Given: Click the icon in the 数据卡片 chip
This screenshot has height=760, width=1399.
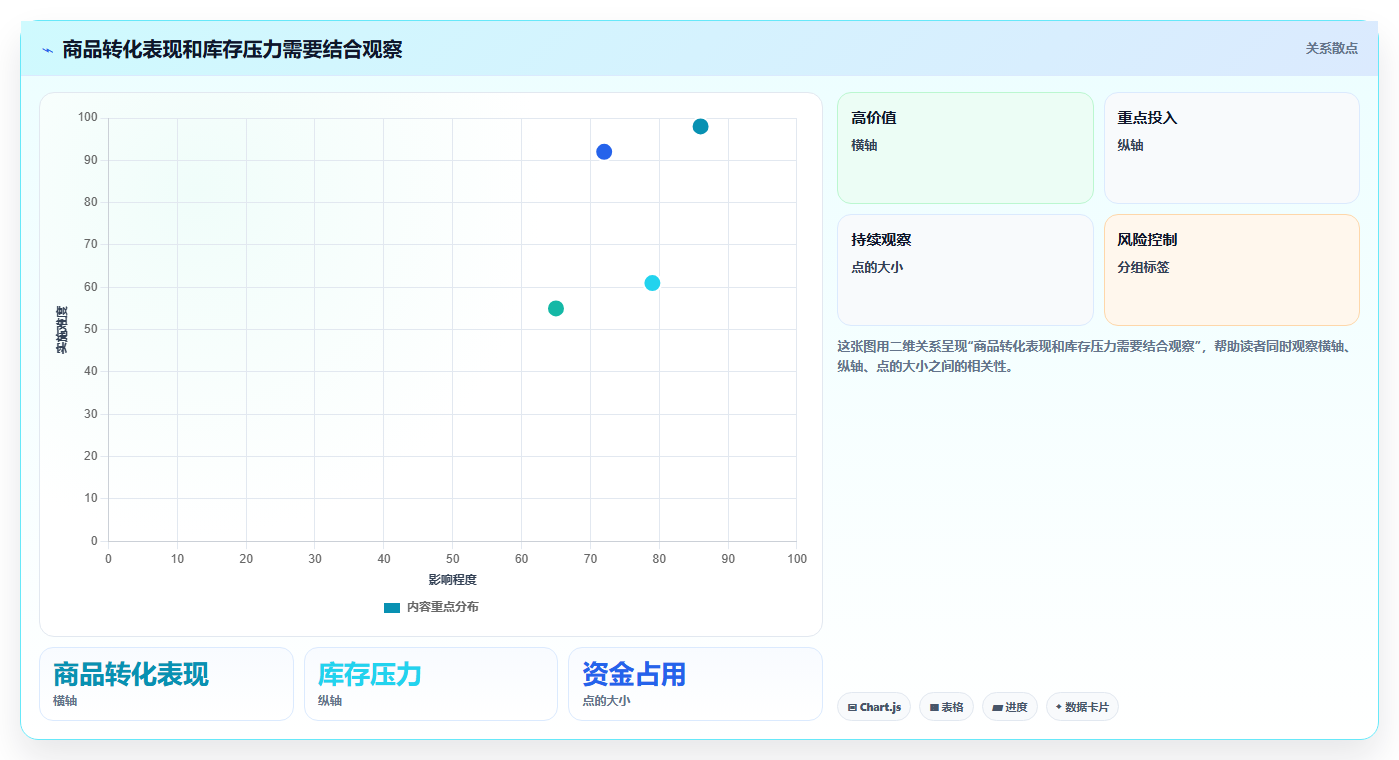Looking at the screenshot, I should (1059, 706).
